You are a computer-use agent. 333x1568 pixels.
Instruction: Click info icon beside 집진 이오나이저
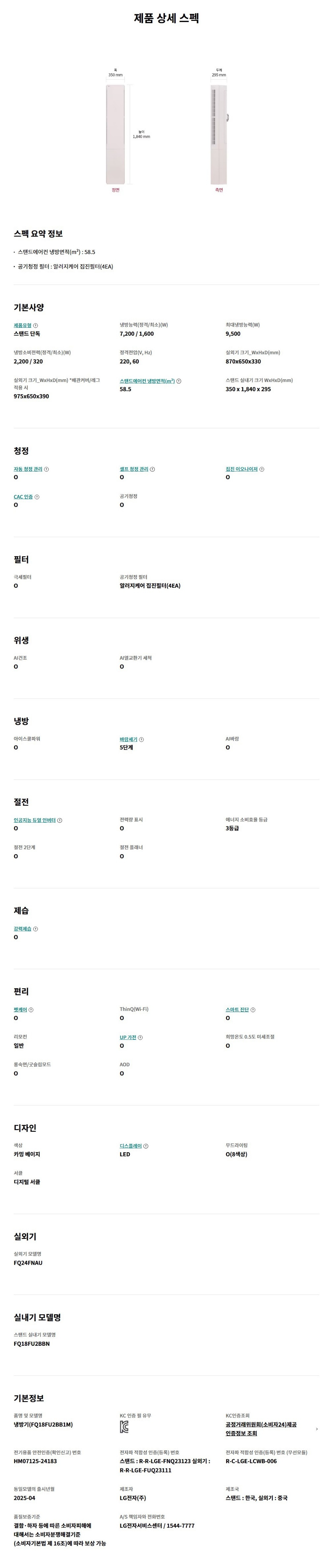click(x=262, y=469)
